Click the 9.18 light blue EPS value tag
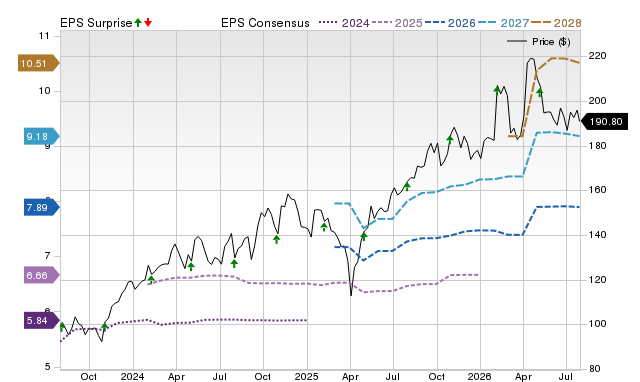 click(42, 136)
